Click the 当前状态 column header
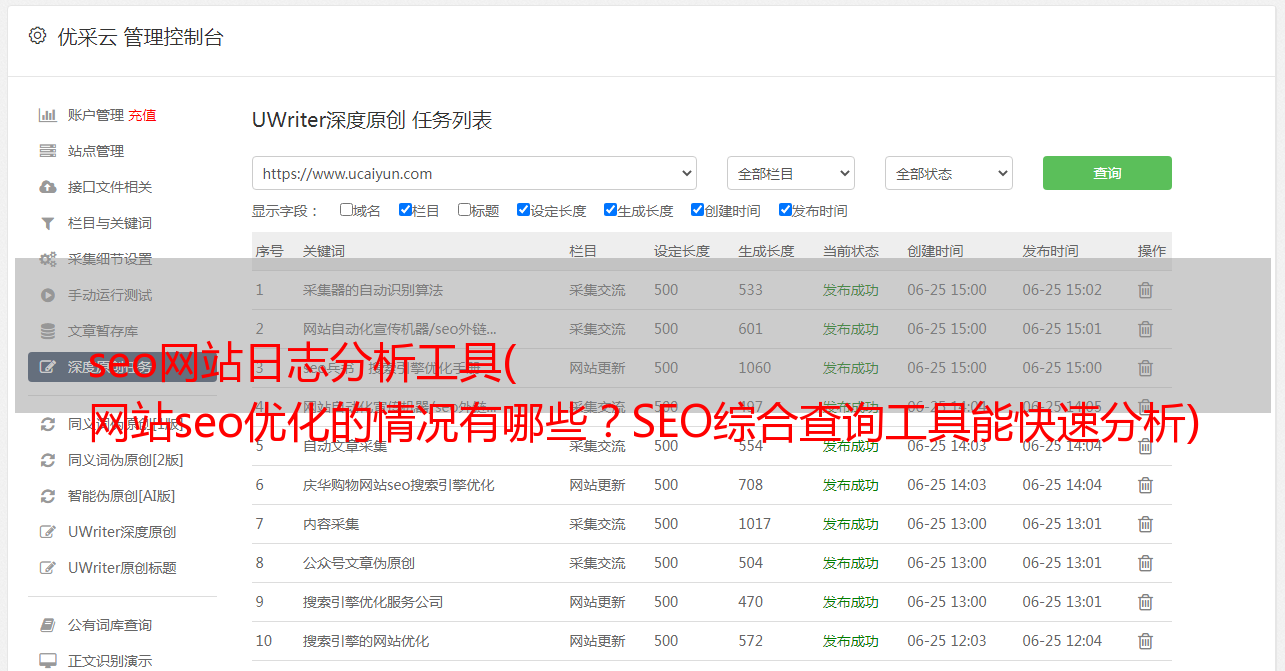This screenshot has width=1285, height=671. [x=851, y=251]
